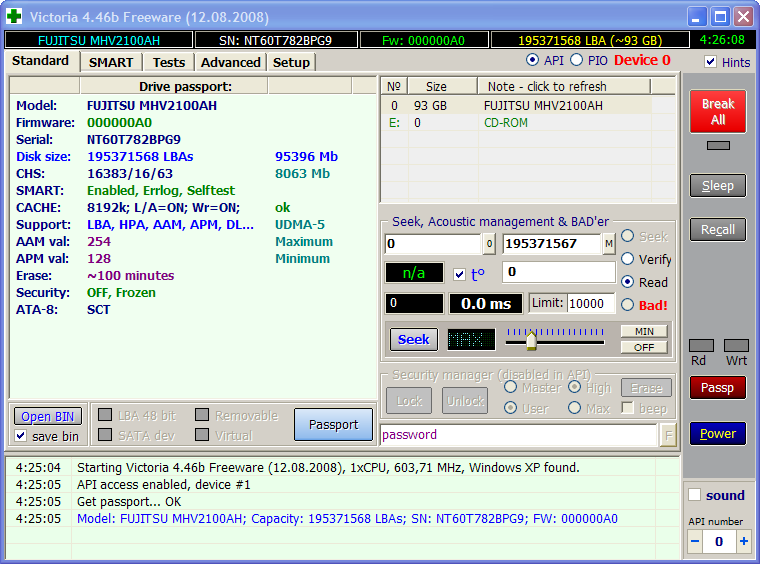Viewport: 760px width, 564px height.
Task: Select the Bad! radio option
Action: coord(627,305)
